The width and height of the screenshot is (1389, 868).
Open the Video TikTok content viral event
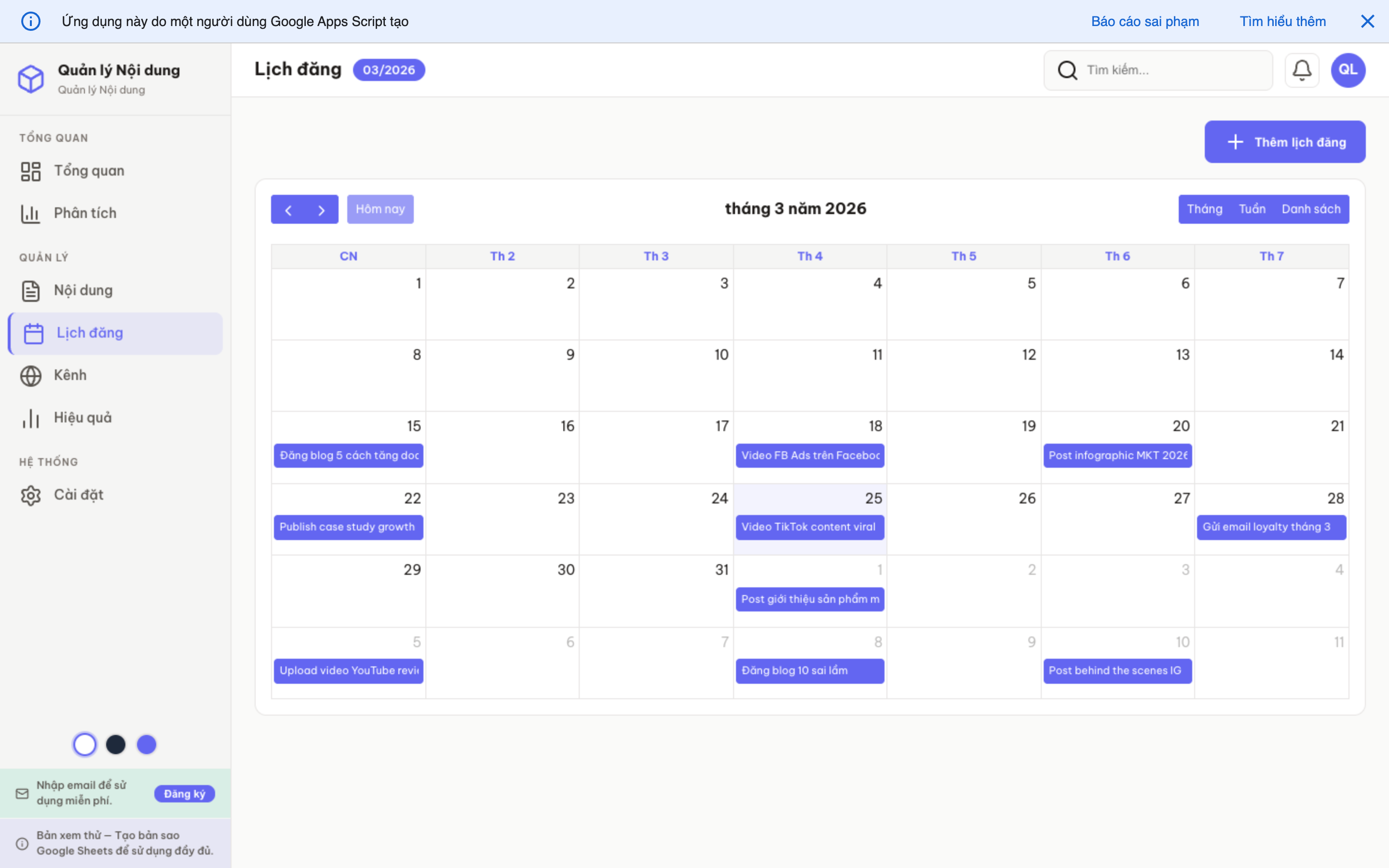point(809,527)
